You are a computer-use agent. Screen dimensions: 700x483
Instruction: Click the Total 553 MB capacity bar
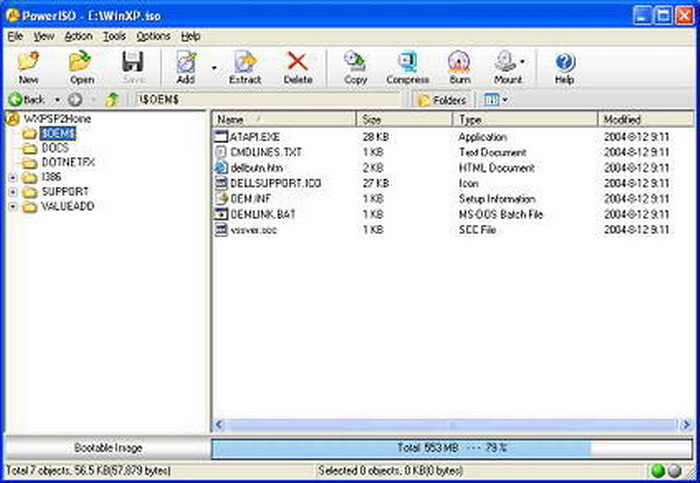pyautogui.click(x=452, y=448)
